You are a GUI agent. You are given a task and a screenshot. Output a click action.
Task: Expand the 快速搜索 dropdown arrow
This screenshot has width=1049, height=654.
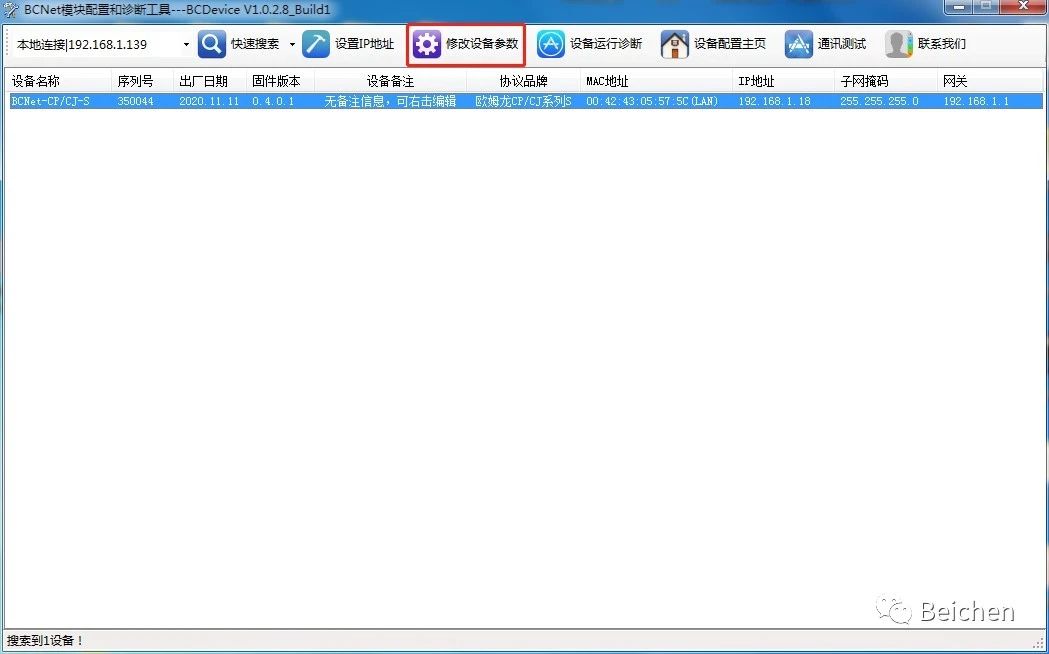pyautogui.click(x=292, y=45)
